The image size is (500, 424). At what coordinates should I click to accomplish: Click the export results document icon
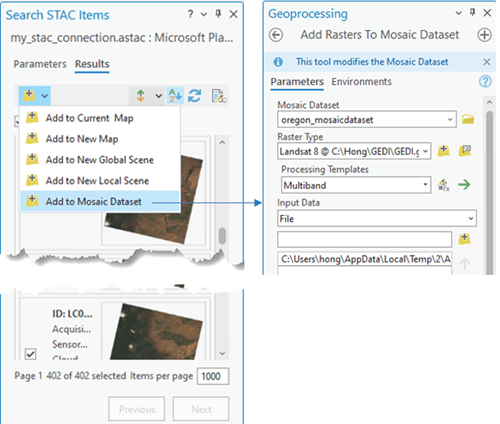click(219, 96)
